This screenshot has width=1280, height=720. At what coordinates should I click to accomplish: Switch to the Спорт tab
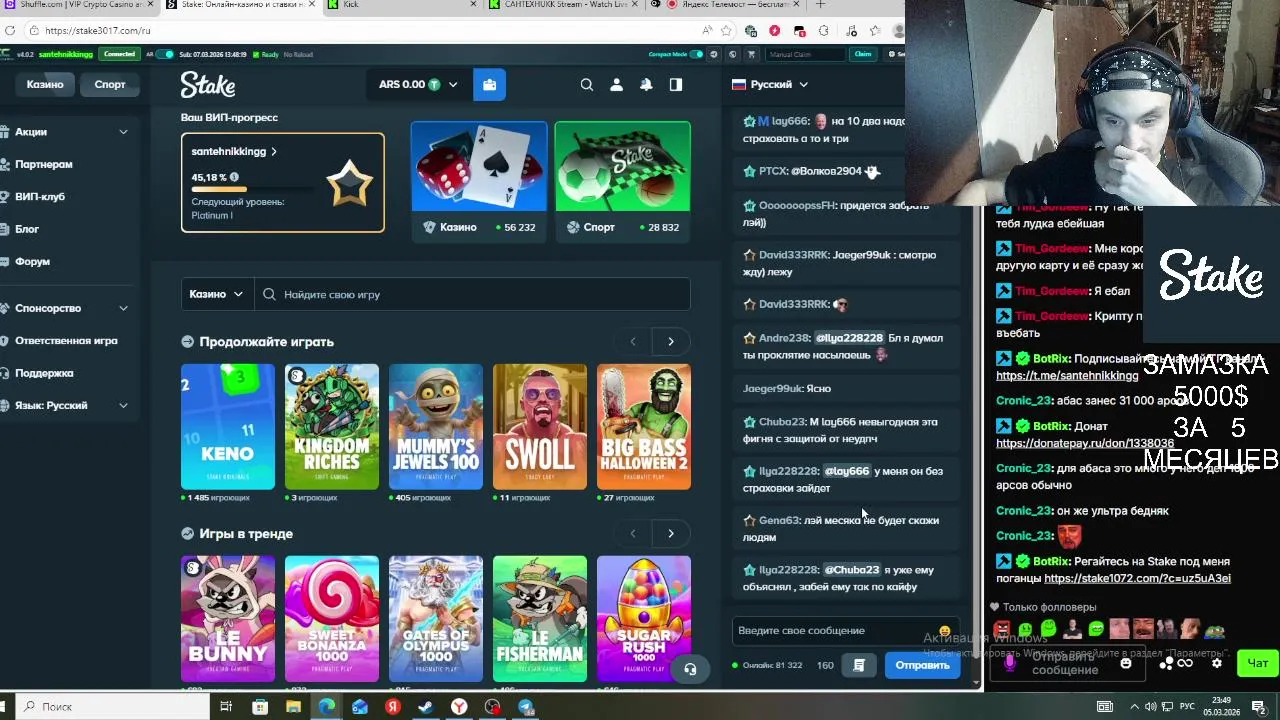point(110,85)
